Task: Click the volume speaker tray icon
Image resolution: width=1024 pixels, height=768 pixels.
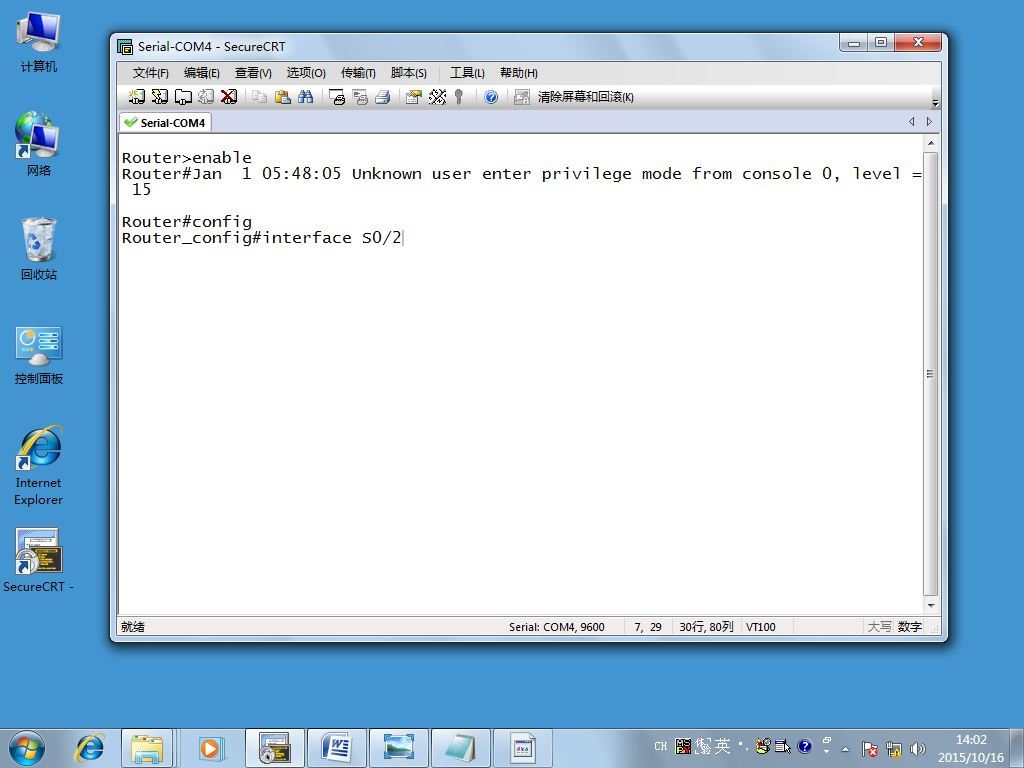Action: point(918,748)
